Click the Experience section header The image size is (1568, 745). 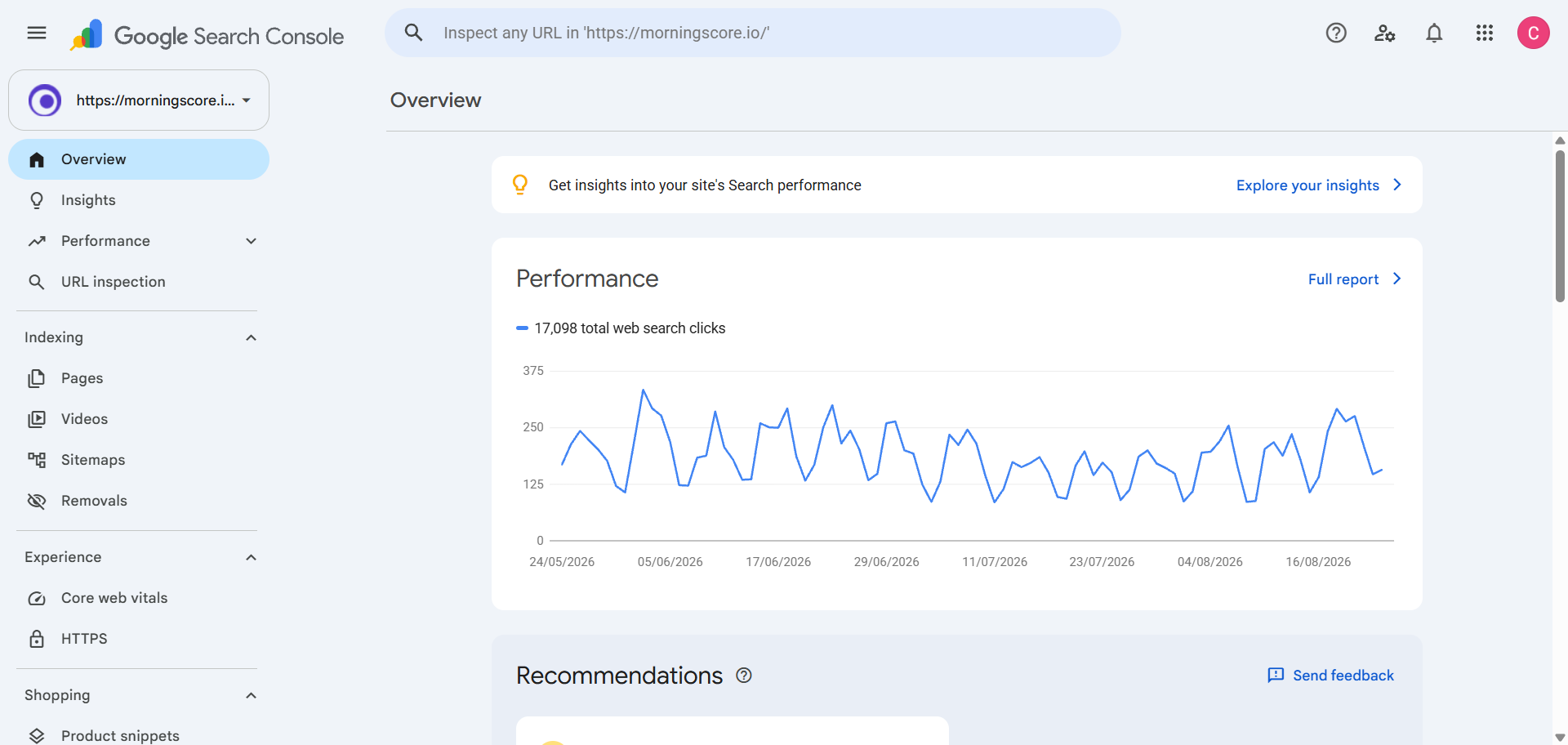click(x=63, y=557)
